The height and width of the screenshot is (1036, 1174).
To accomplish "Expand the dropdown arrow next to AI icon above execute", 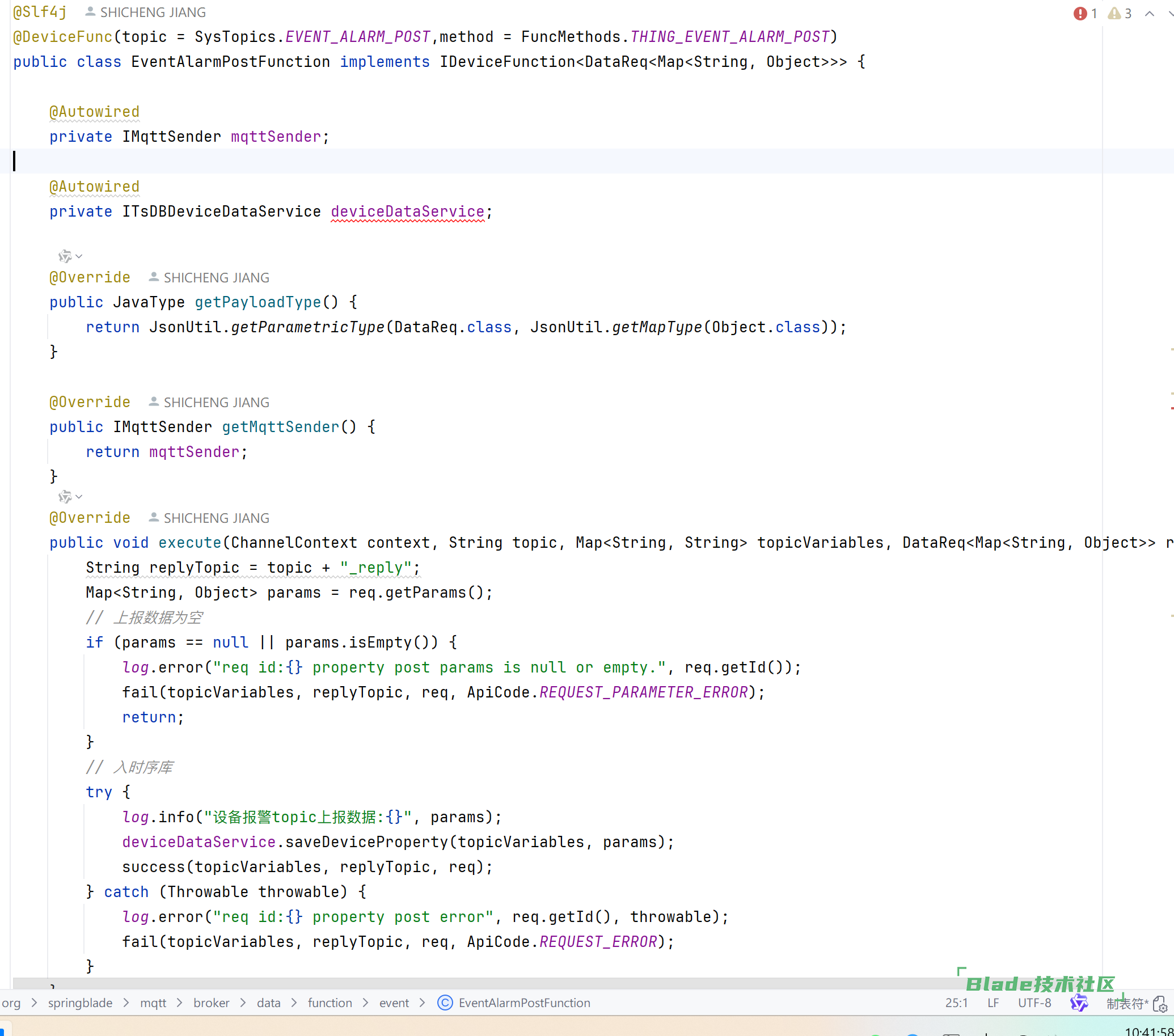I will tap(79, 497).
